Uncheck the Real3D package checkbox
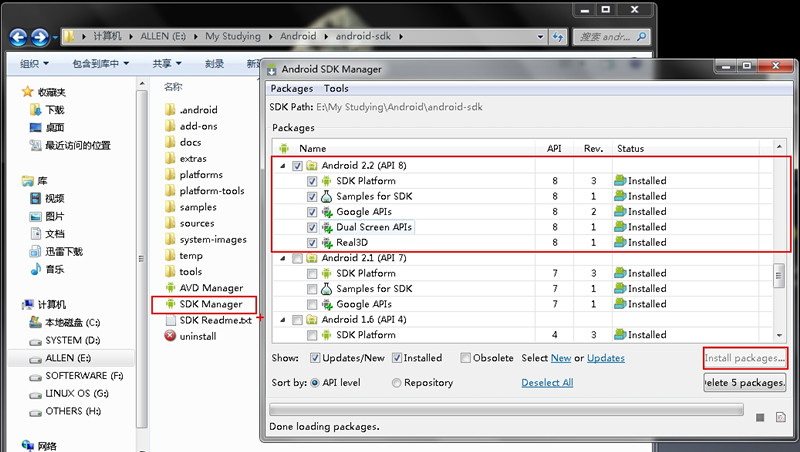Viewport: 800px width, 452px height. (313, 242)
